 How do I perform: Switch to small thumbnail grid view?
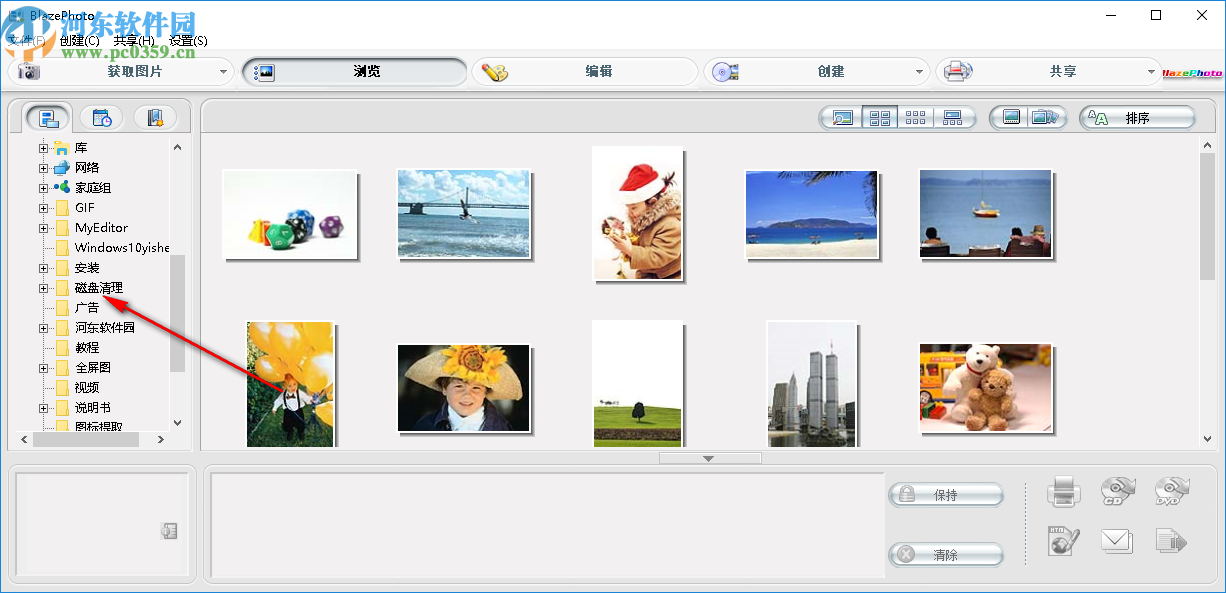(x=915, y=117)
